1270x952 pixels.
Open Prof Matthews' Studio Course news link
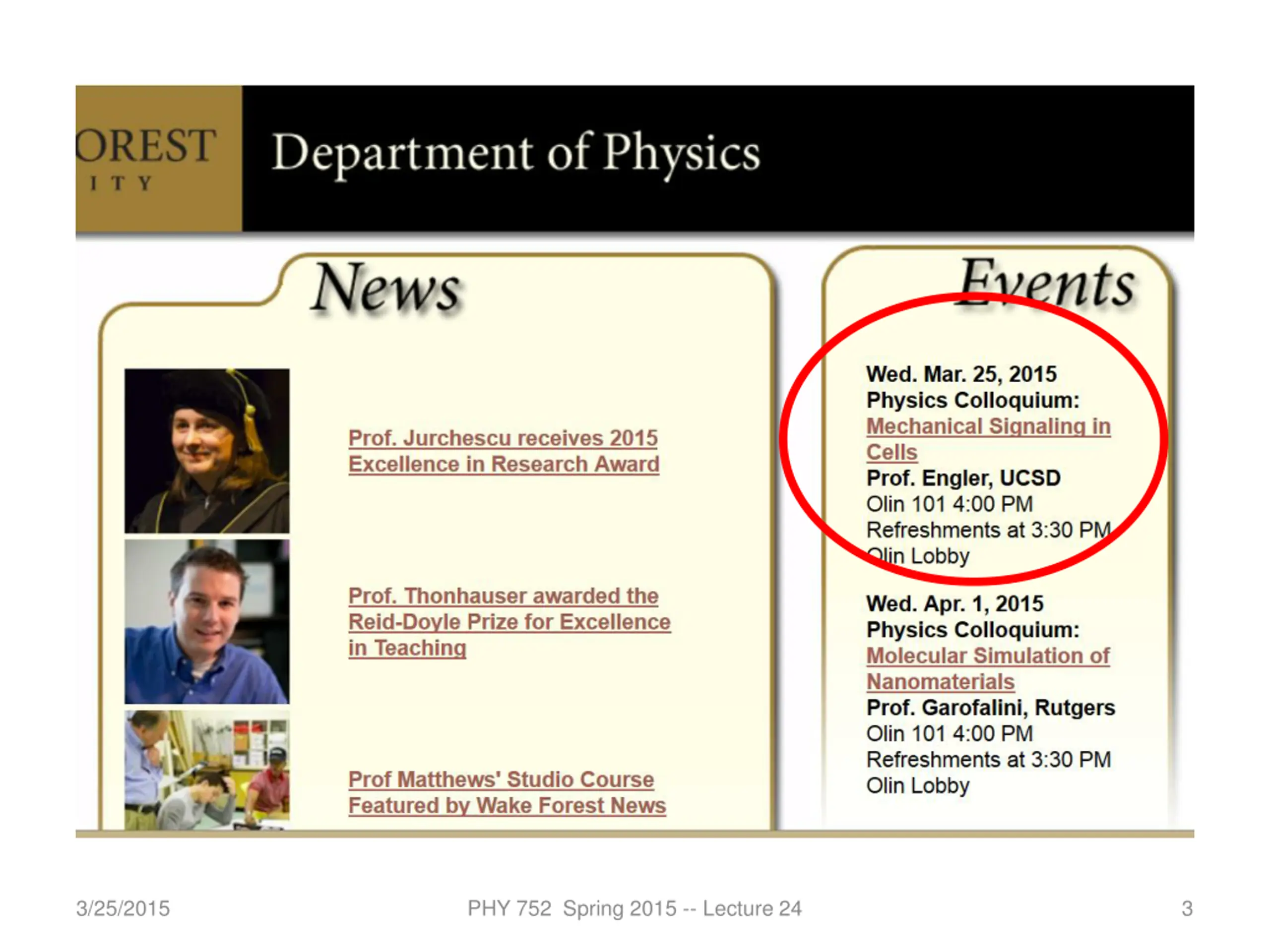(507, 792)
